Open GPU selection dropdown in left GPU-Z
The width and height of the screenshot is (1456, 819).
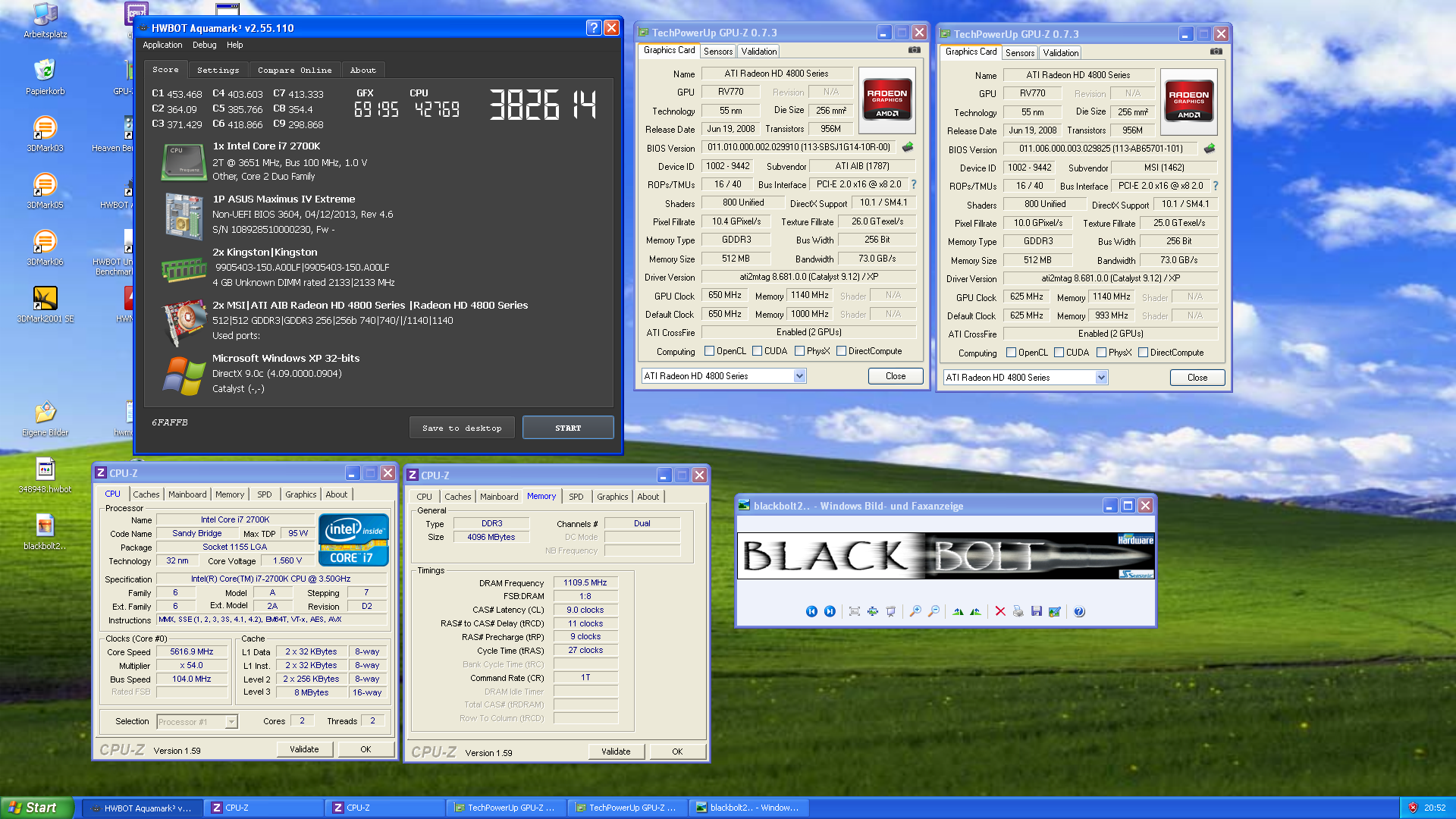coord(799,376)
